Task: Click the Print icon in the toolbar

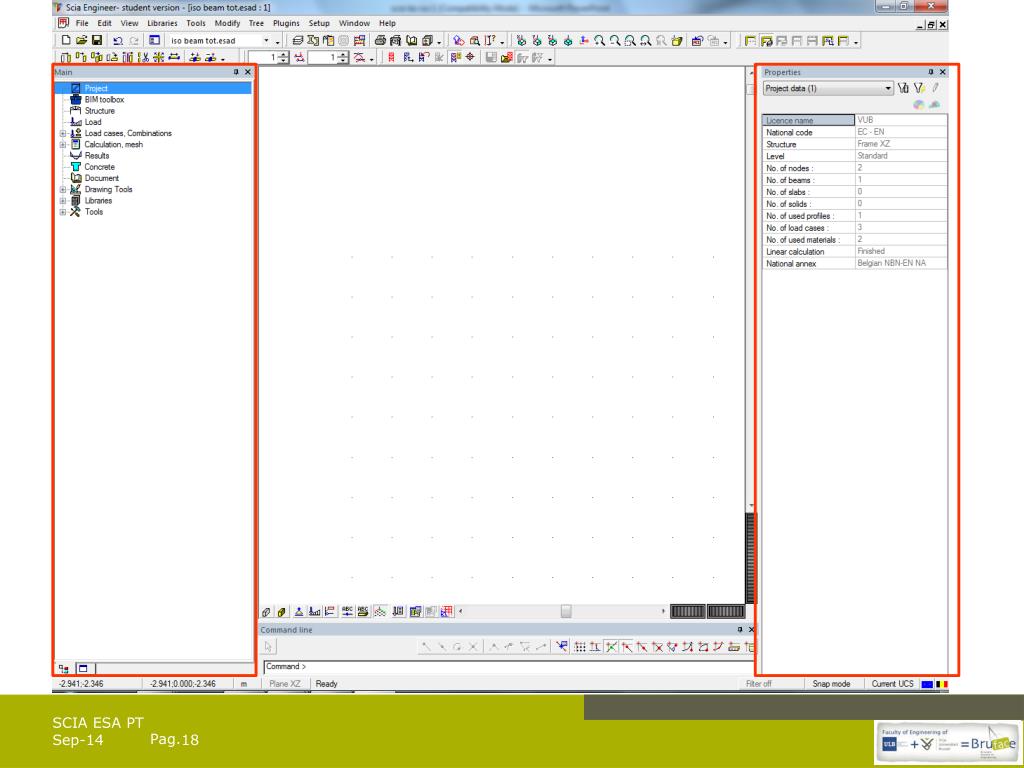Action: 380,40
